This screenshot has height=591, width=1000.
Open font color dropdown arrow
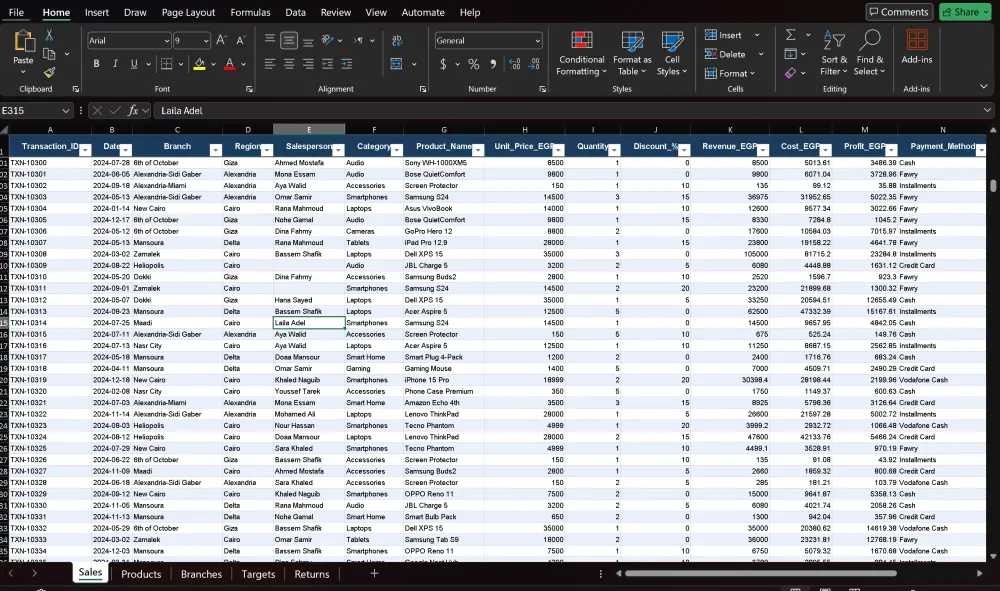(x=244, y=64)
